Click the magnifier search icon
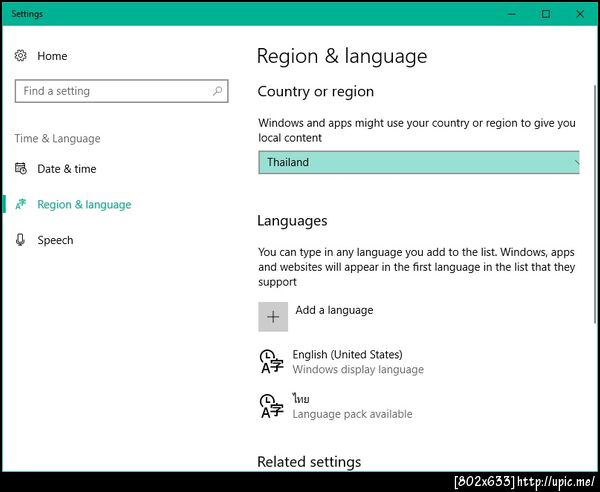Screen dimensions: 600x492 (217, 91)
